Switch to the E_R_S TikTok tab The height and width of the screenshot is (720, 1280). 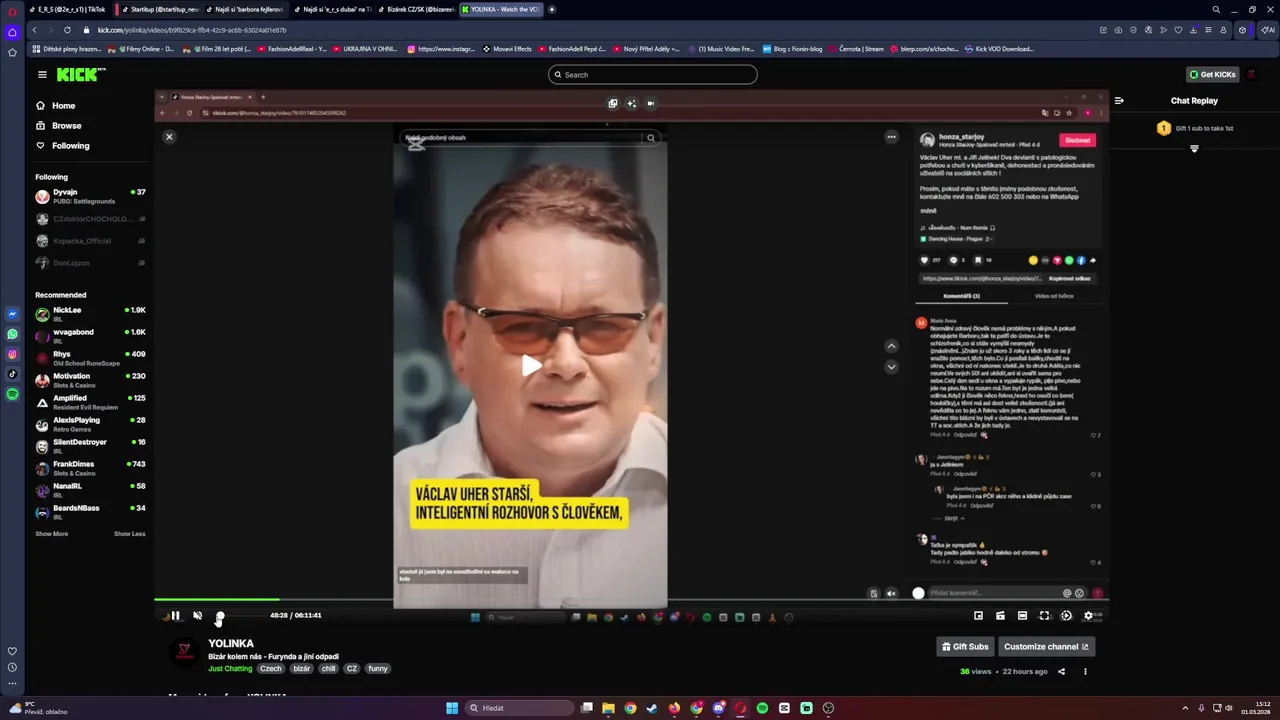click(x=70, y=9)
